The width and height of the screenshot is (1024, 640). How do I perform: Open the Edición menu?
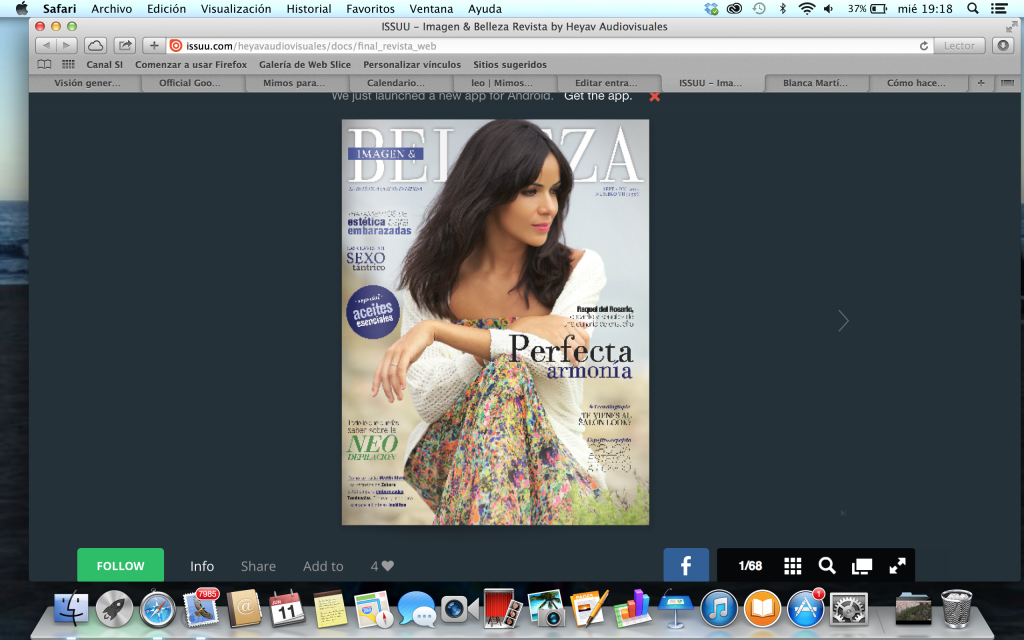tap(166, 8)
